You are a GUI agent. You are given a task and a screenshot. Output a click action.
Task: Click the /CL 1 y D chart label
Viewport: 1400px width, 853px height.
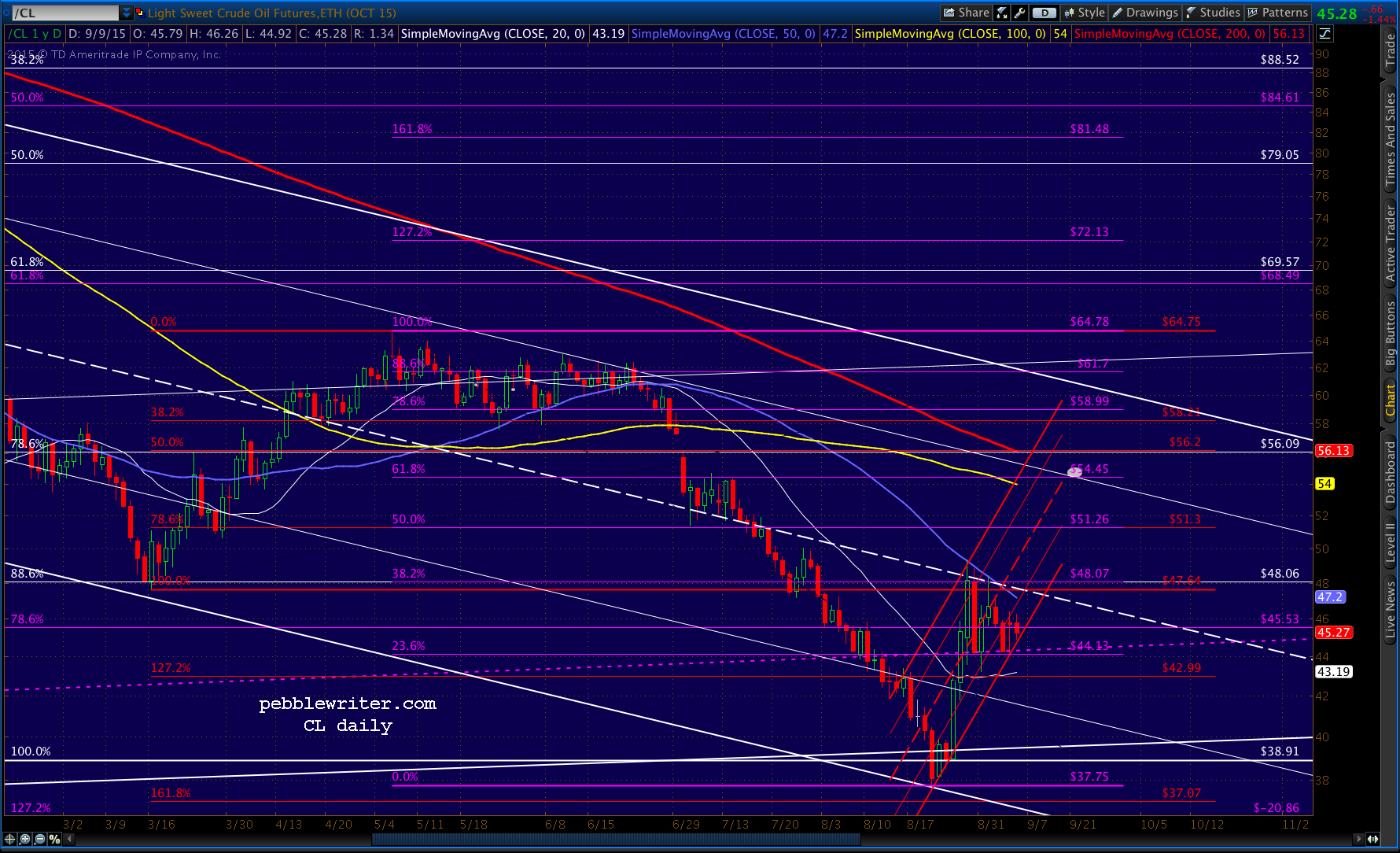[35, 33]
